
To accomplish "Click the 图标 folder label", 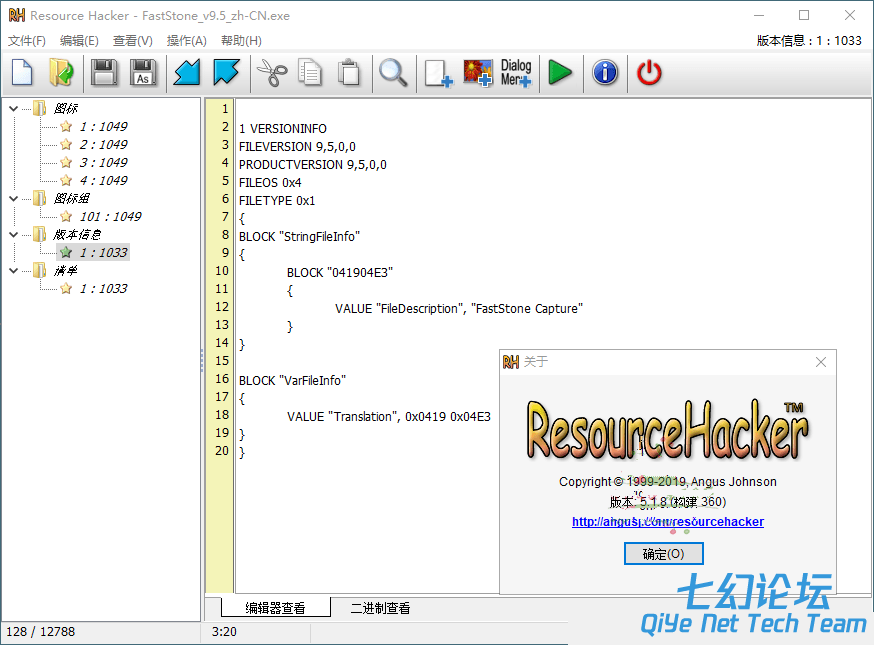I will point(65,109).
